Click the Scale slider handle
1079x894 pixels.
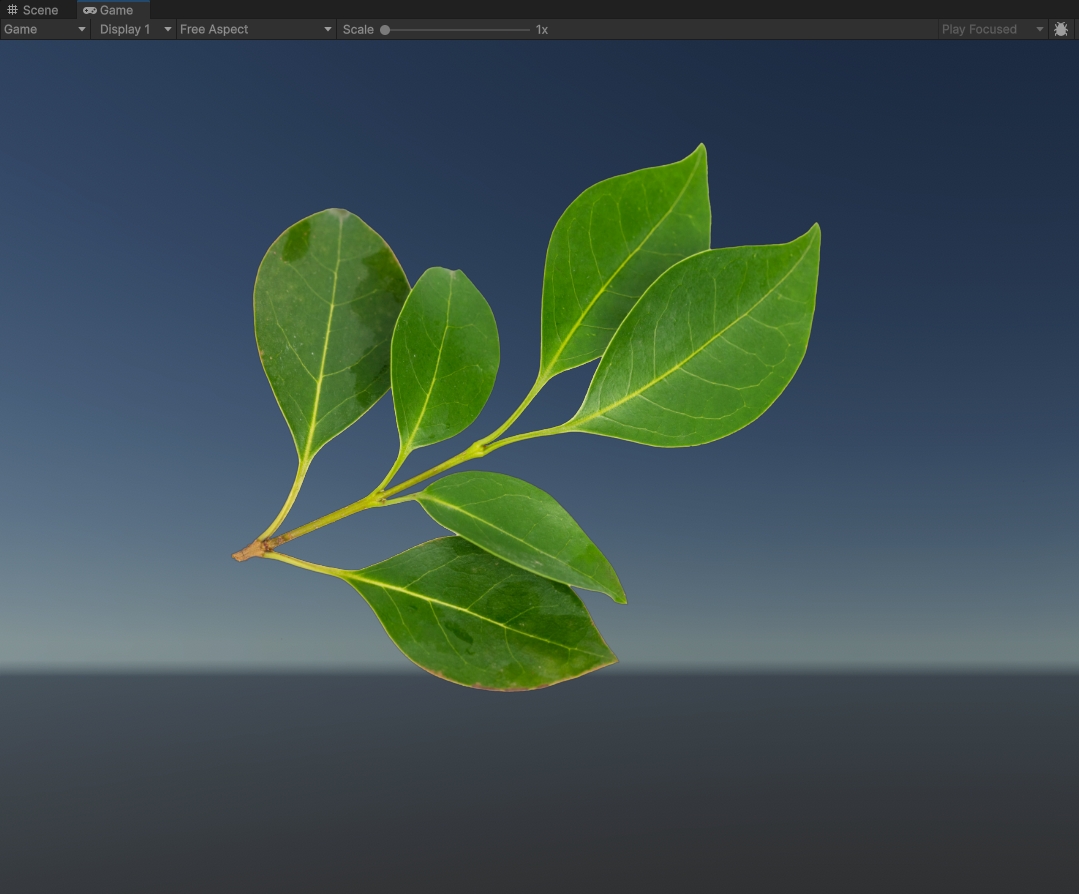[385, 30]
